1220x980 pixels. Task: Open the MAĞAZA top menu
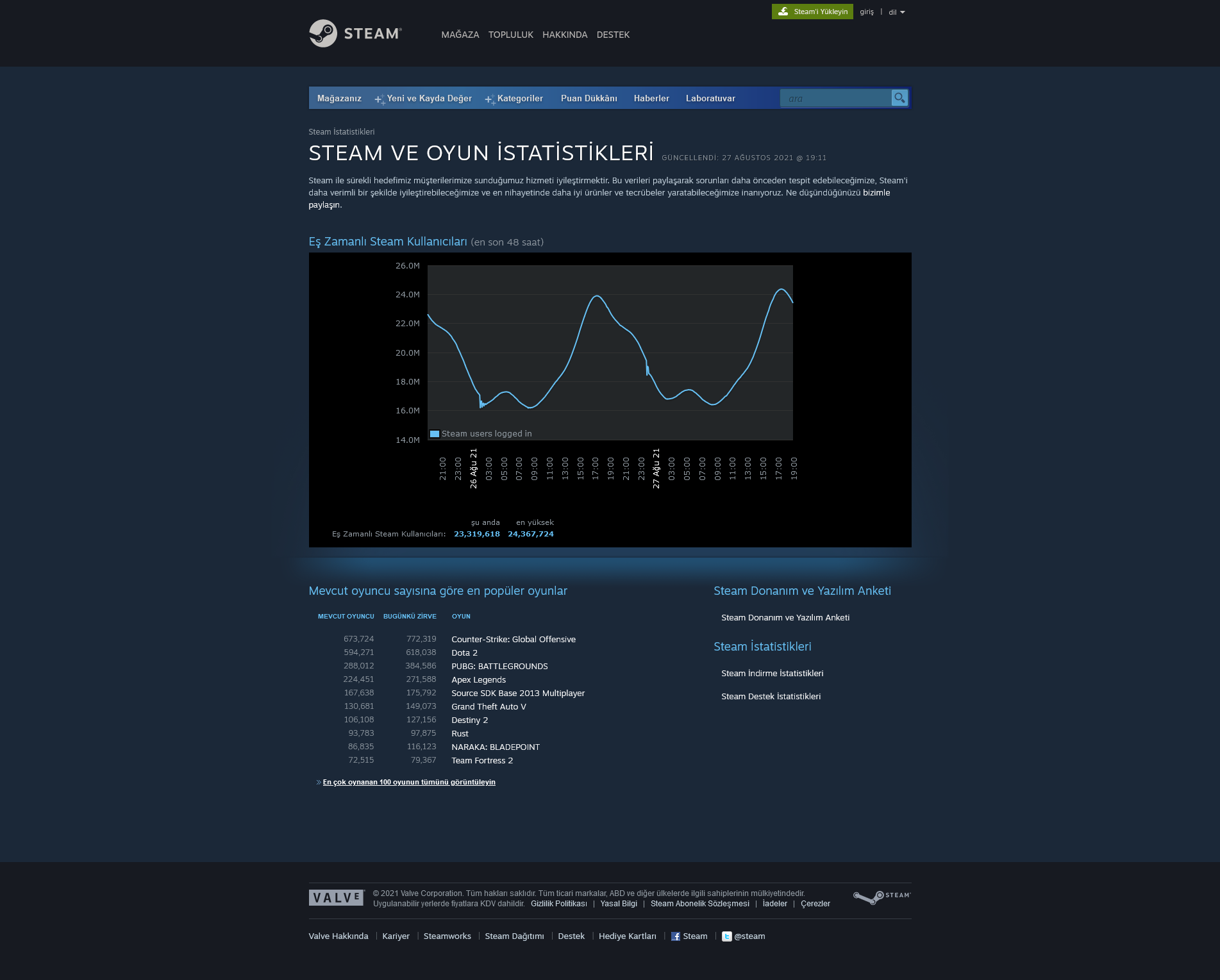pos(460,35)
